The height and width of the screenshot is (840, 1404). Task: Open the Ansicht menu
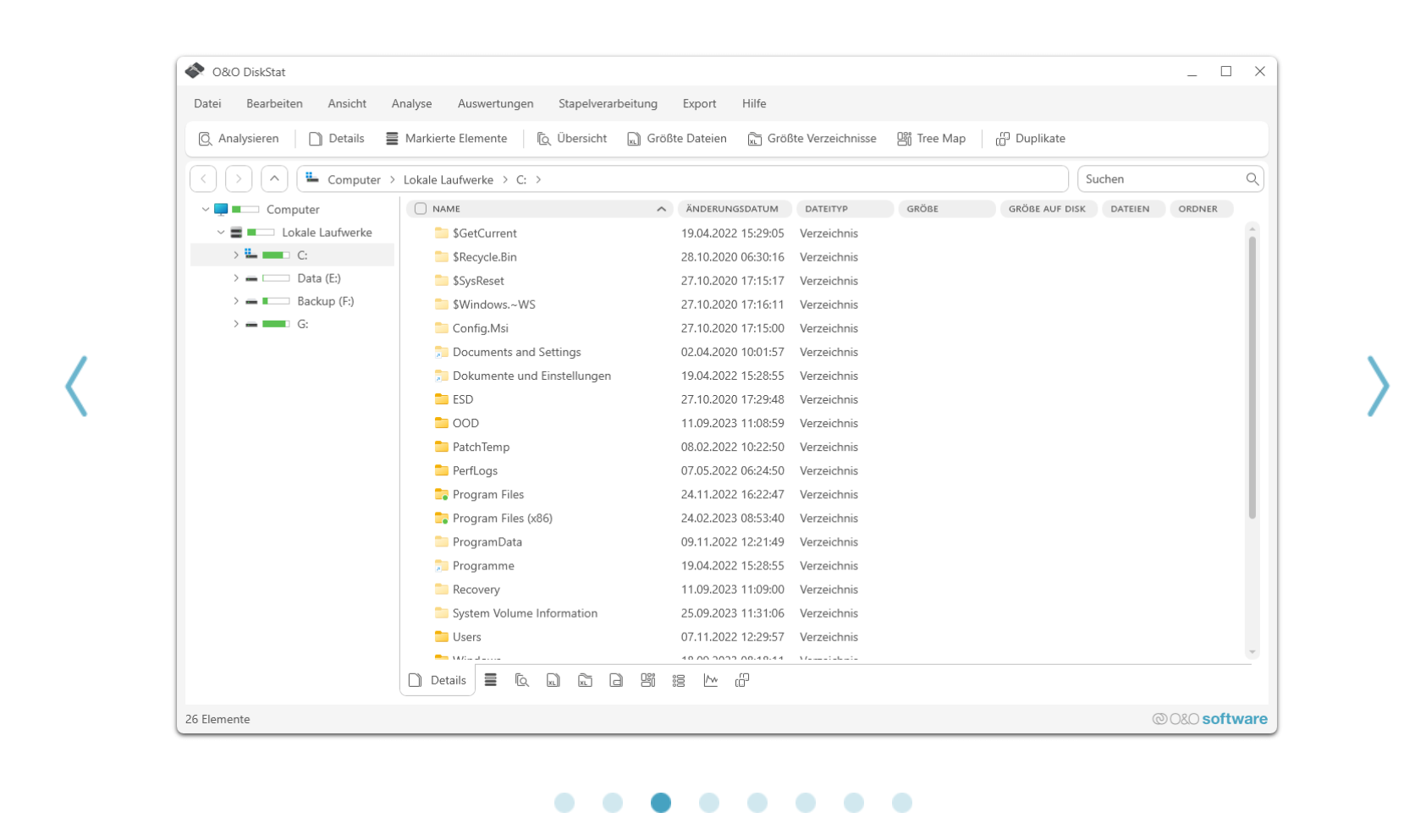click(x=347, y=103)
